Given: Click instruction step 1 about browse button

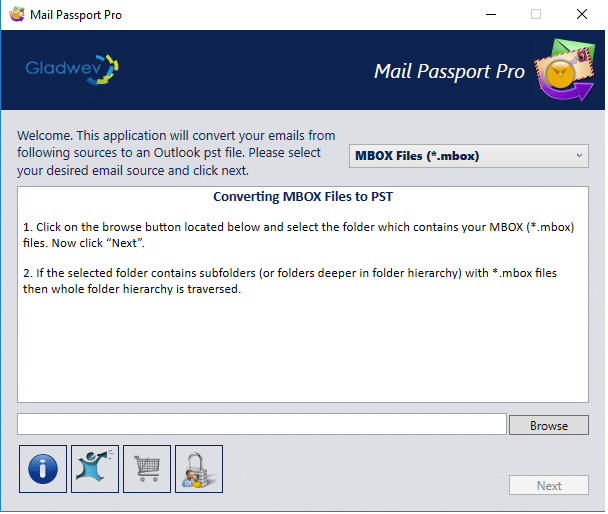Looking at the screenshot, I should [x=299, y=236].
